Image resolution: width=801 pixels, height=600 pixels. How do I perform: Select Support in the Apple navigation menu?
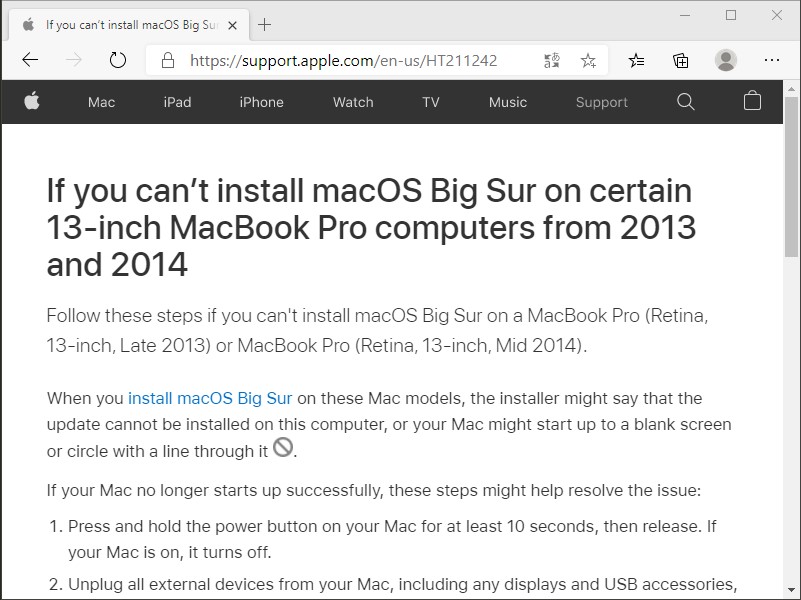click(601, 101)
